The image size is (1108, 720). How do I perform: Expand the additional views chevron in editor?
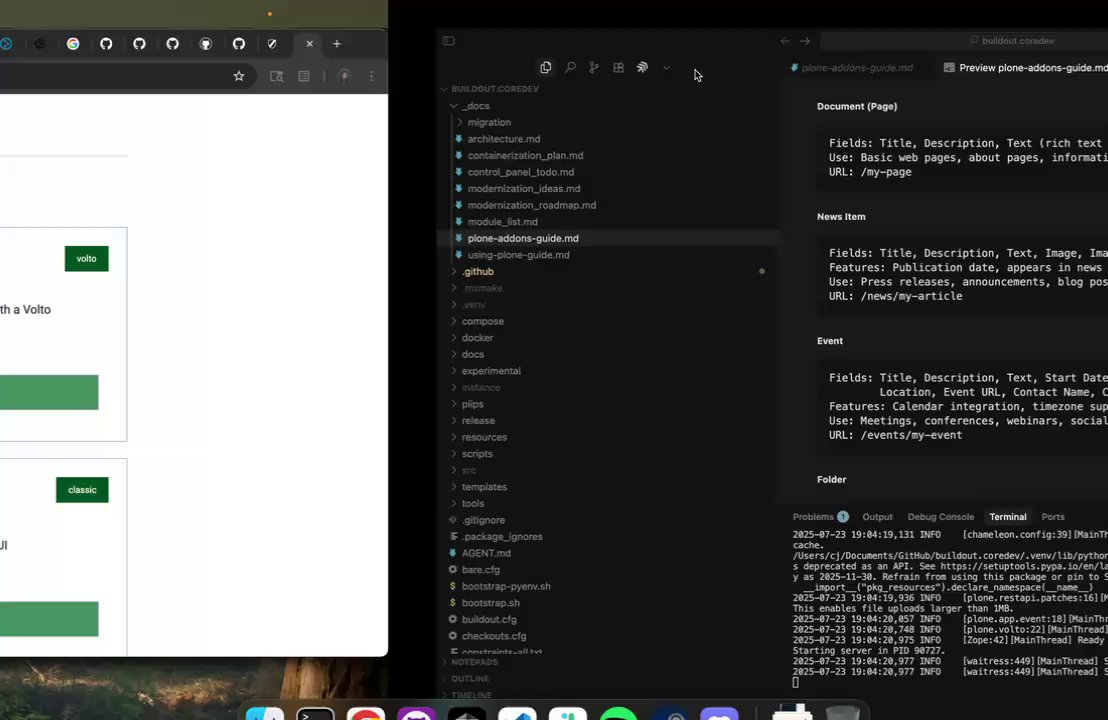click(666, 68)
